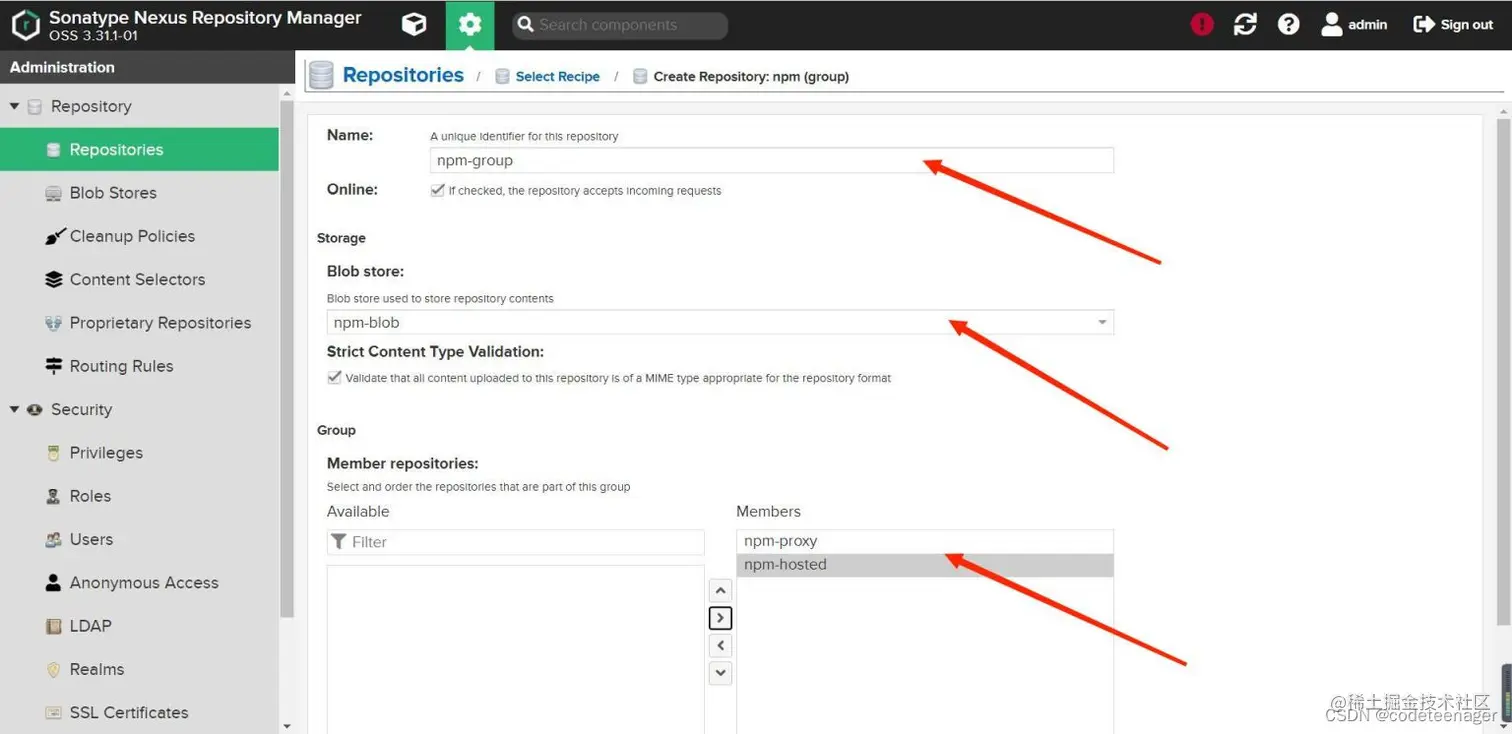The height and width of the screenshot is (734, 1512).
Task: Click the Anonymous Access person icon
Action: (x=54, y=583)
